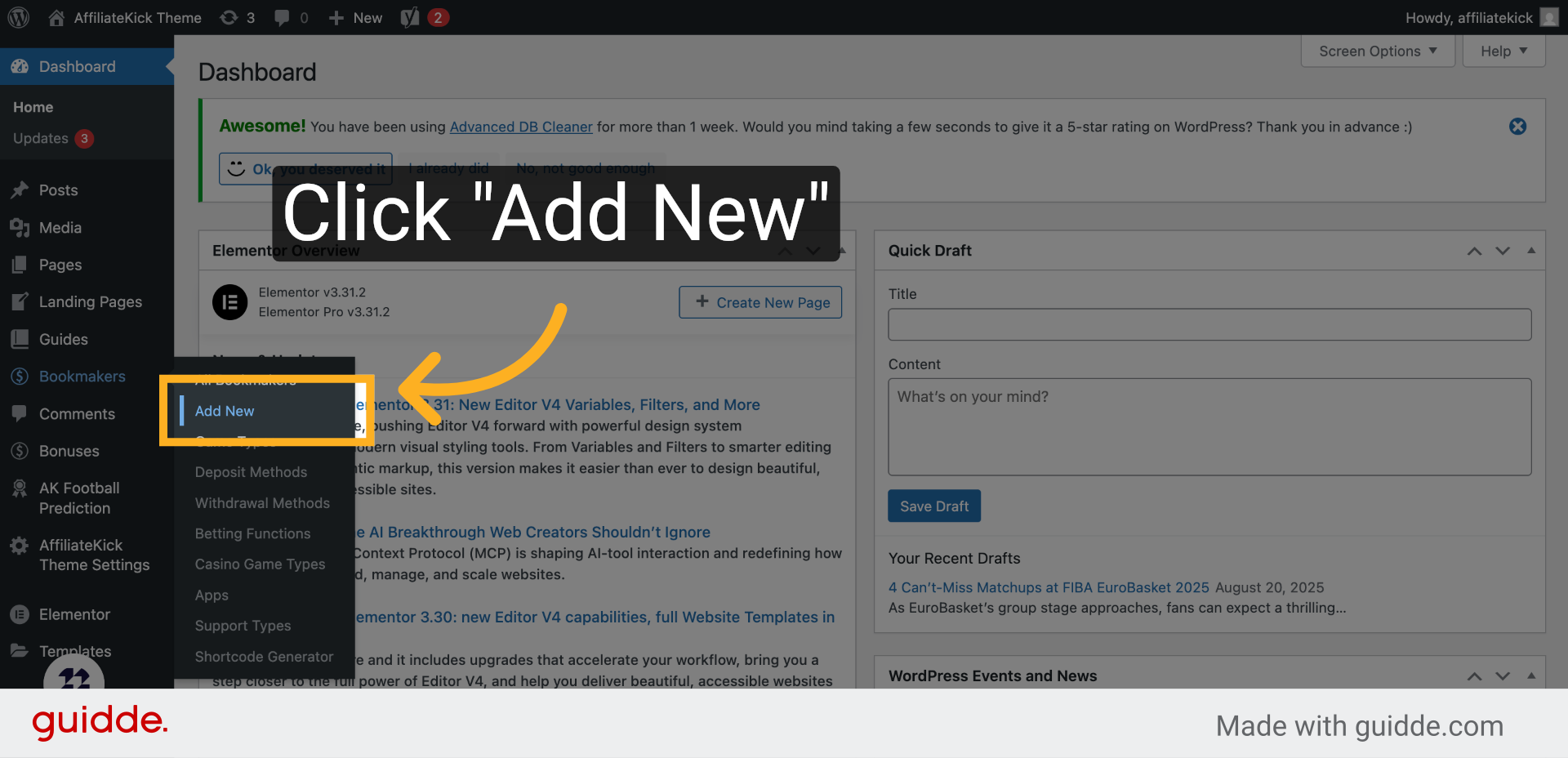Open the Advanced DB Cleaner link
Viewport: 1568px width, 758px height.
tap(521, 127)
